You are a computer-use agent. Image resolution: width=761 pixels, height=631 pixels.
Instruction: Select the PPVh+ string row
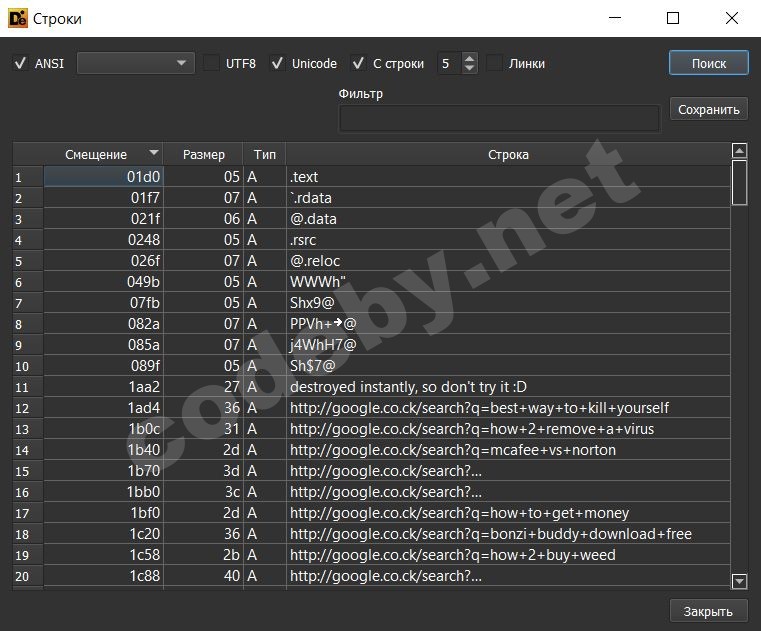pyautogui.click(x=508, y=324)
